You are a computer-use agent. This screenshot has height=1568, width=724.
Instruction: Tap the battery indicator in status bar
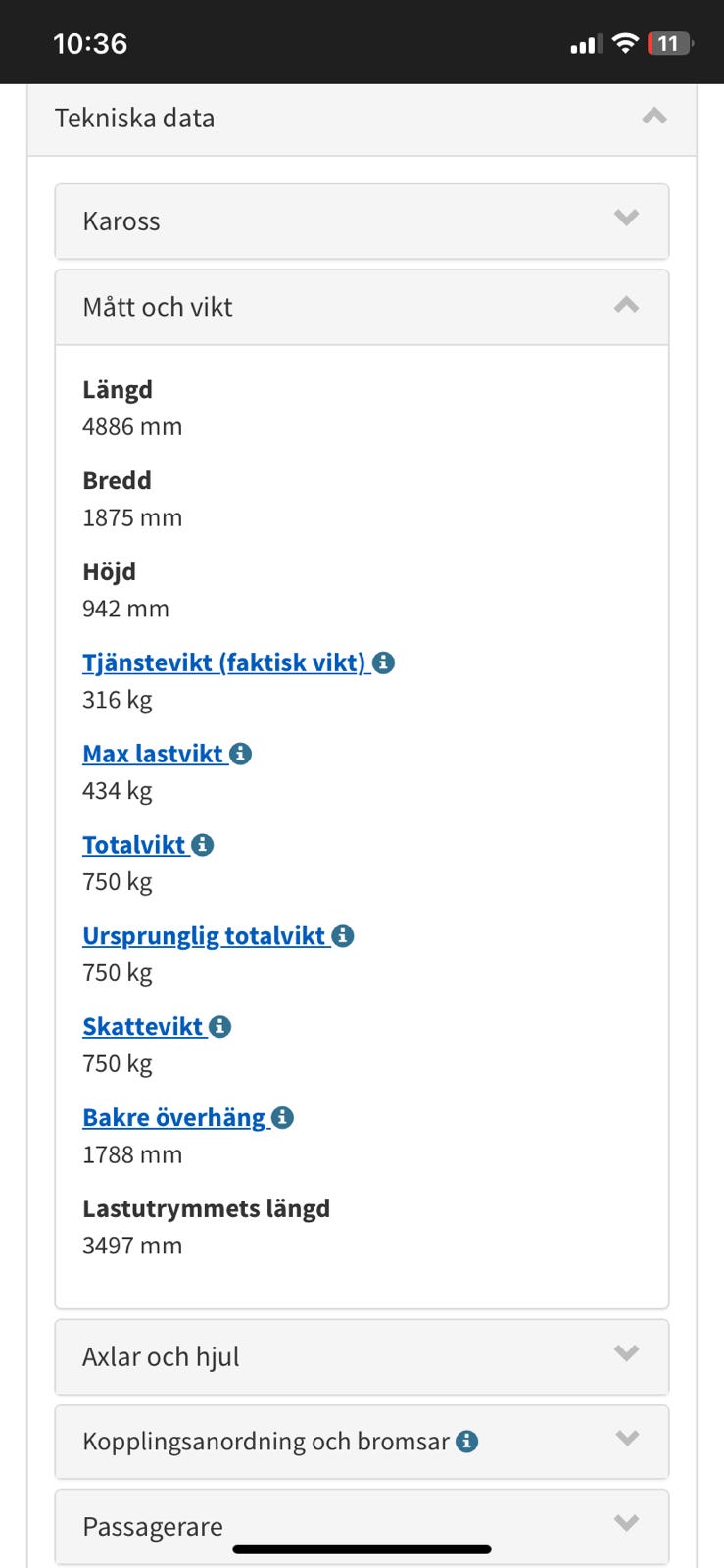670,44
